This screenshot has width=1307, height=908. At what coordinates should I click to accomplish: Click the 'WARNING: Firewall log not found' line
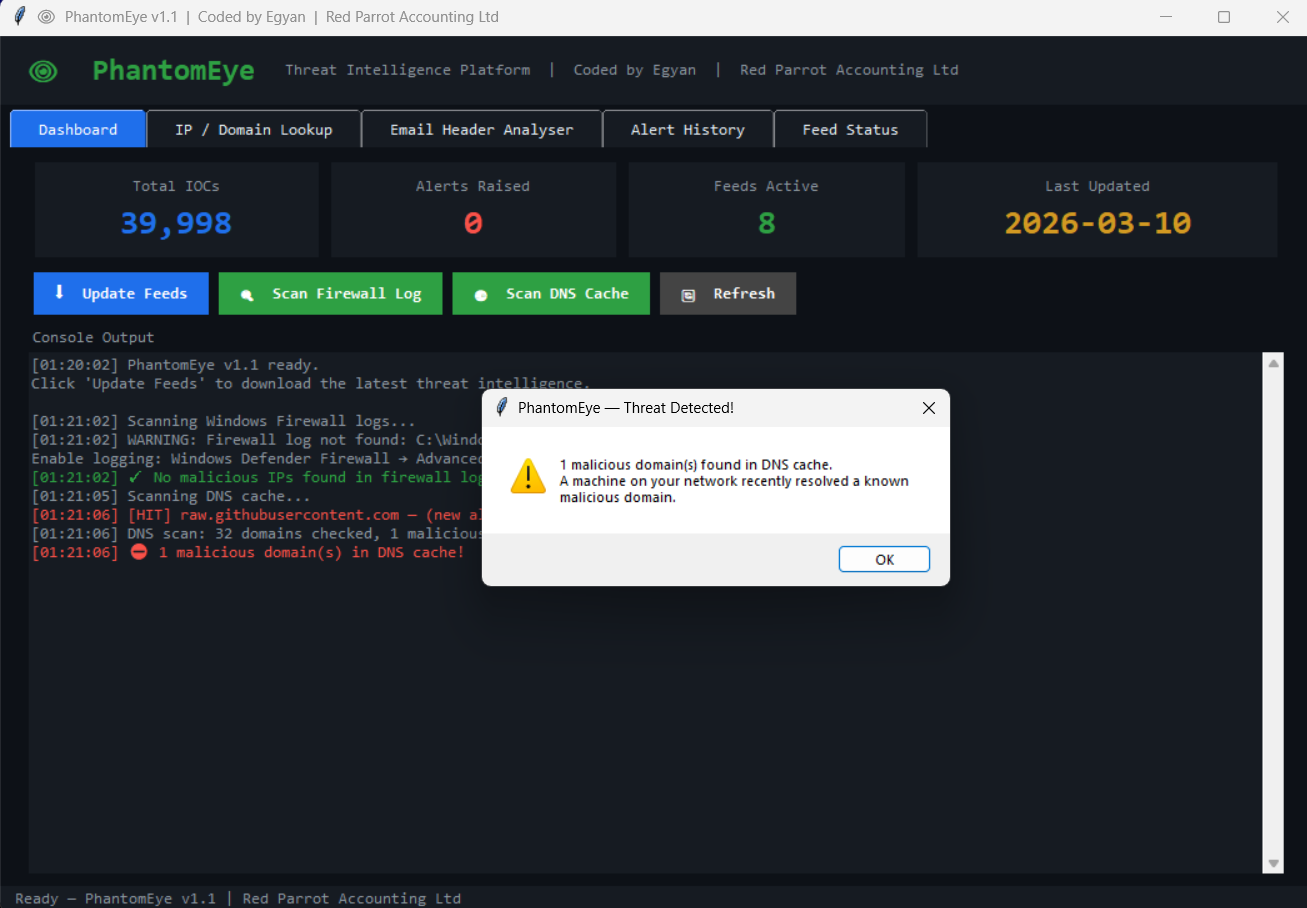(257, 440)
